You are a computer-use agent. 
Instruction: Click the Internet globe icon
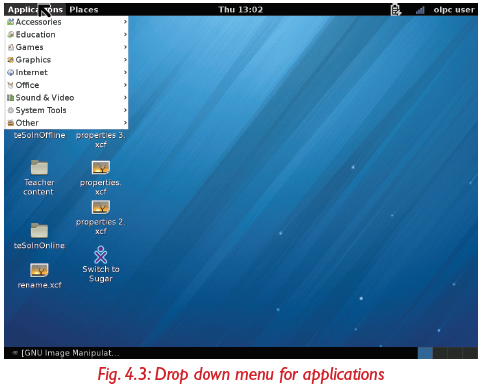(x=11, y=72)
